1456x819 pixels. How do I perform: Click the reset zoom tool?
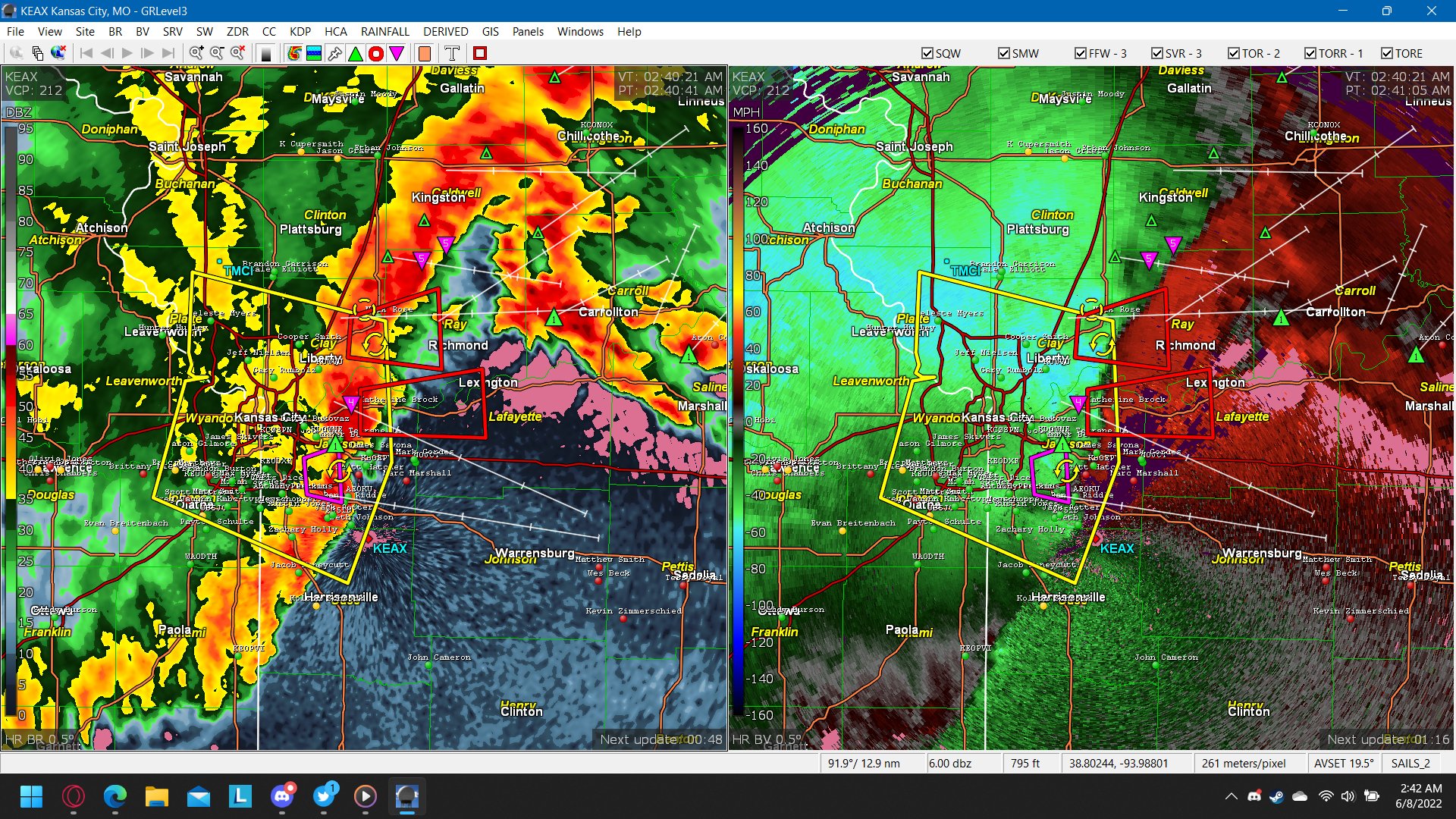click(237, 53)
